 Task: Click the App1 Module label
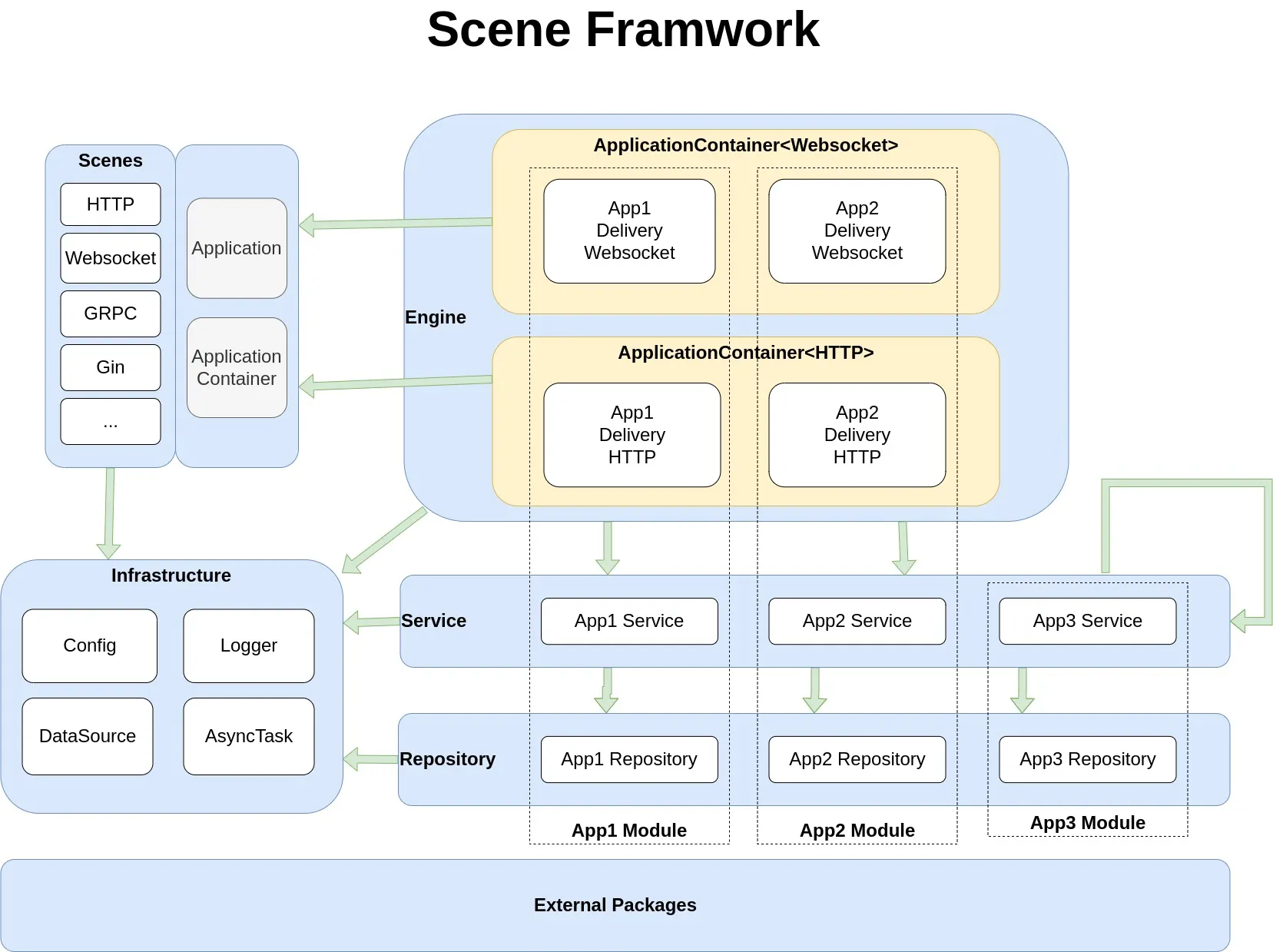tap(629, 831)
